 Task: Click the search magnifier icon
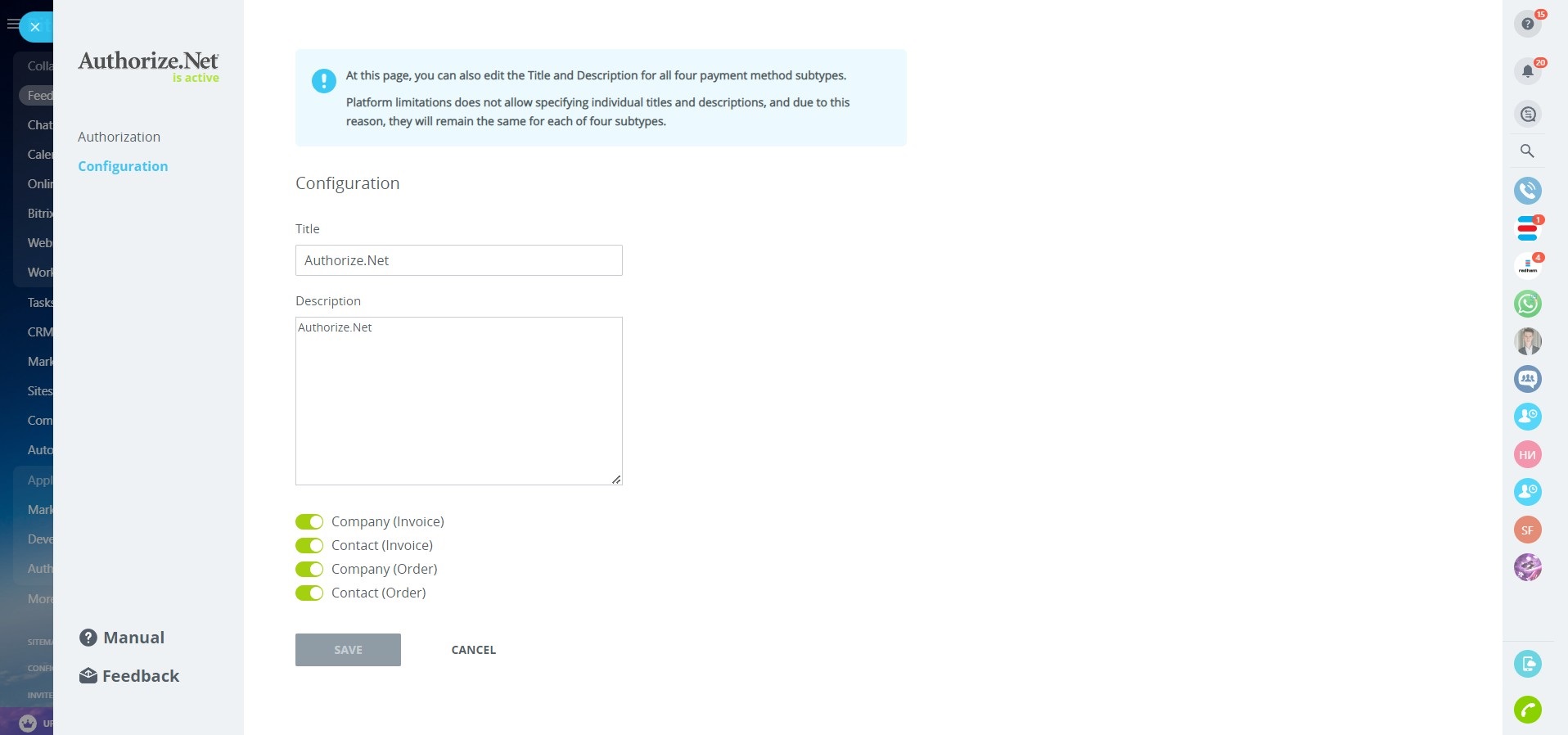1527,151
